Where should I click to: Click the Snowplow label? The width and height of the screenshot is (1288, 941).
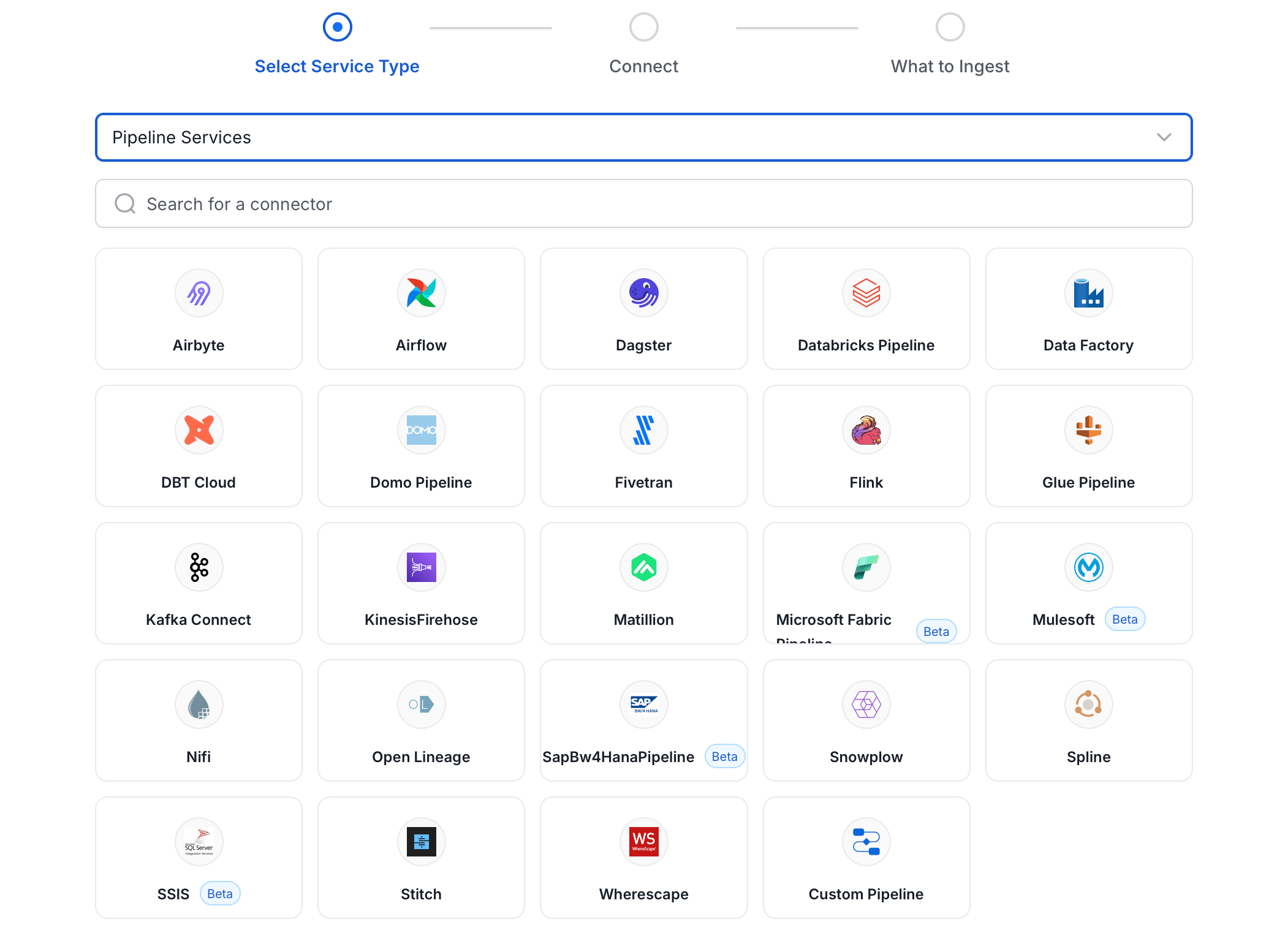[866, 757]
